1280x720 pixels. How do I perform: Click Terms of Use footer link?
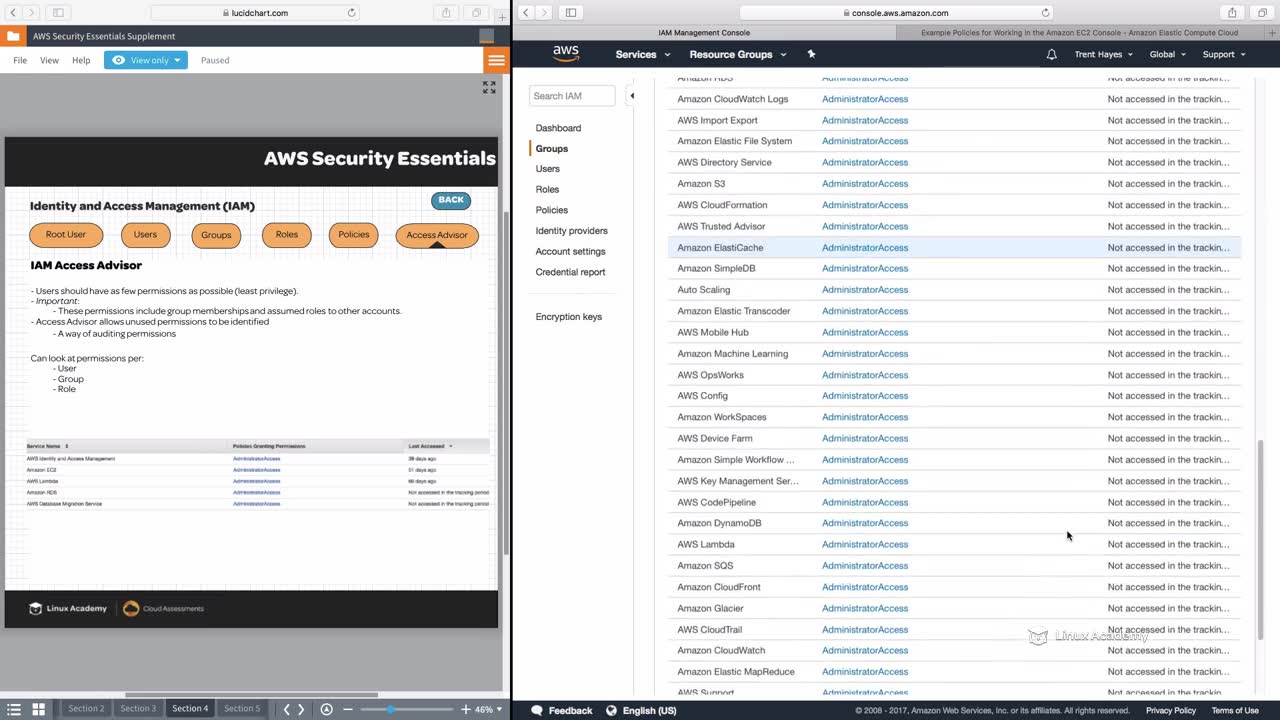1235,710
